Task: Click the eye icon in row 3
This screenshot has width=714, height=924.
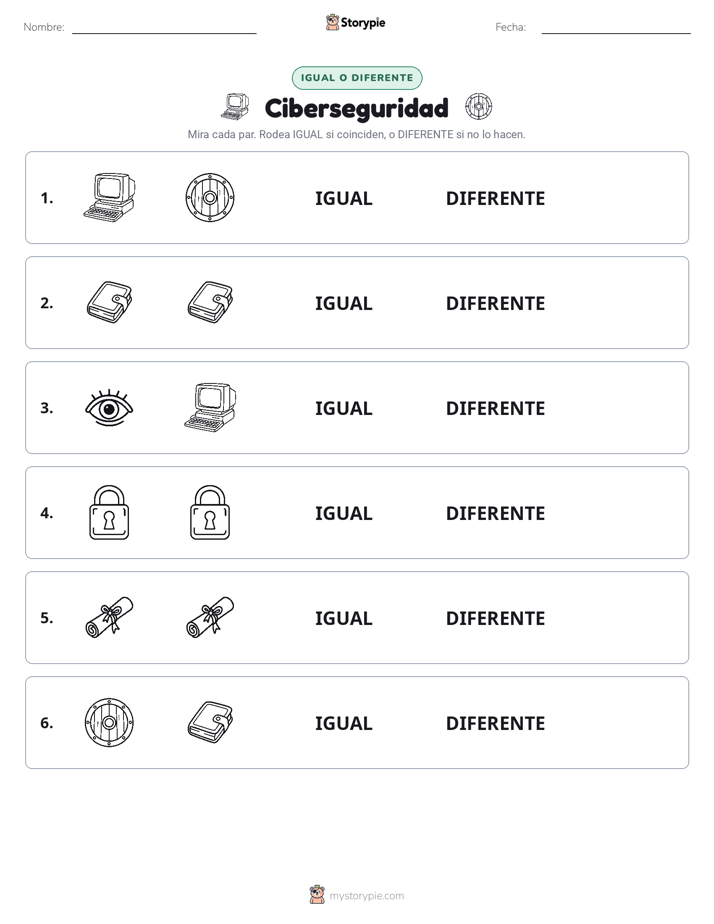Action: [x=109, y=407]
